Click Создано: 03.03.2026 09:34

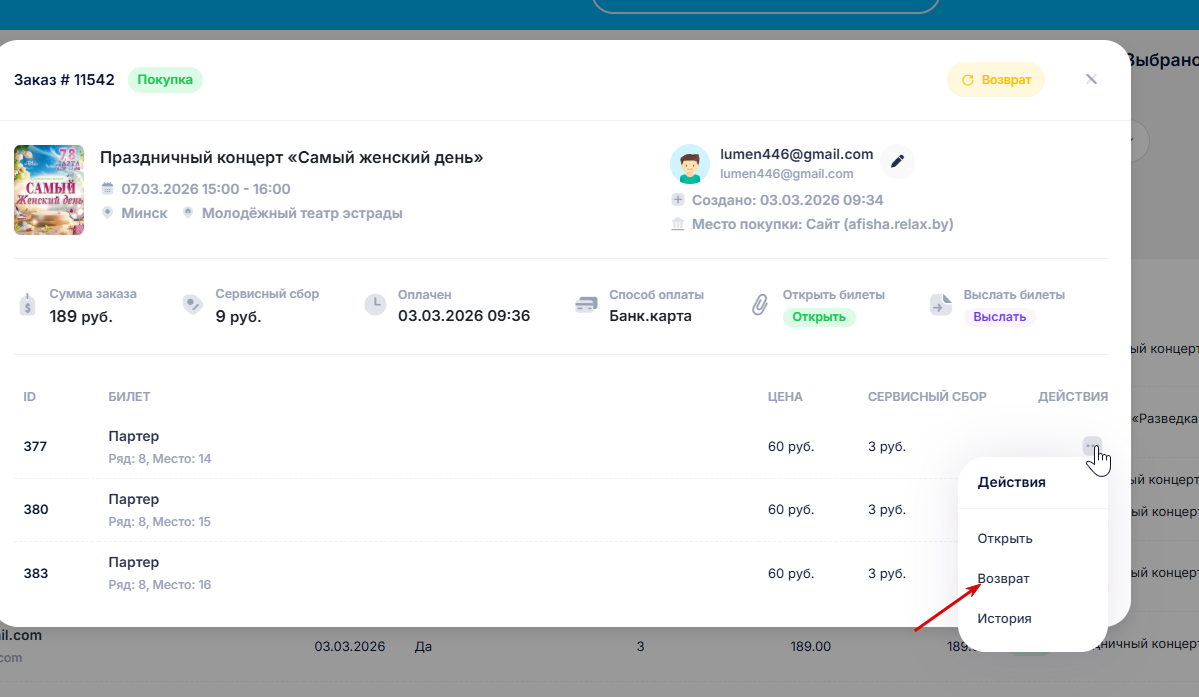click(x=788, y=200)
